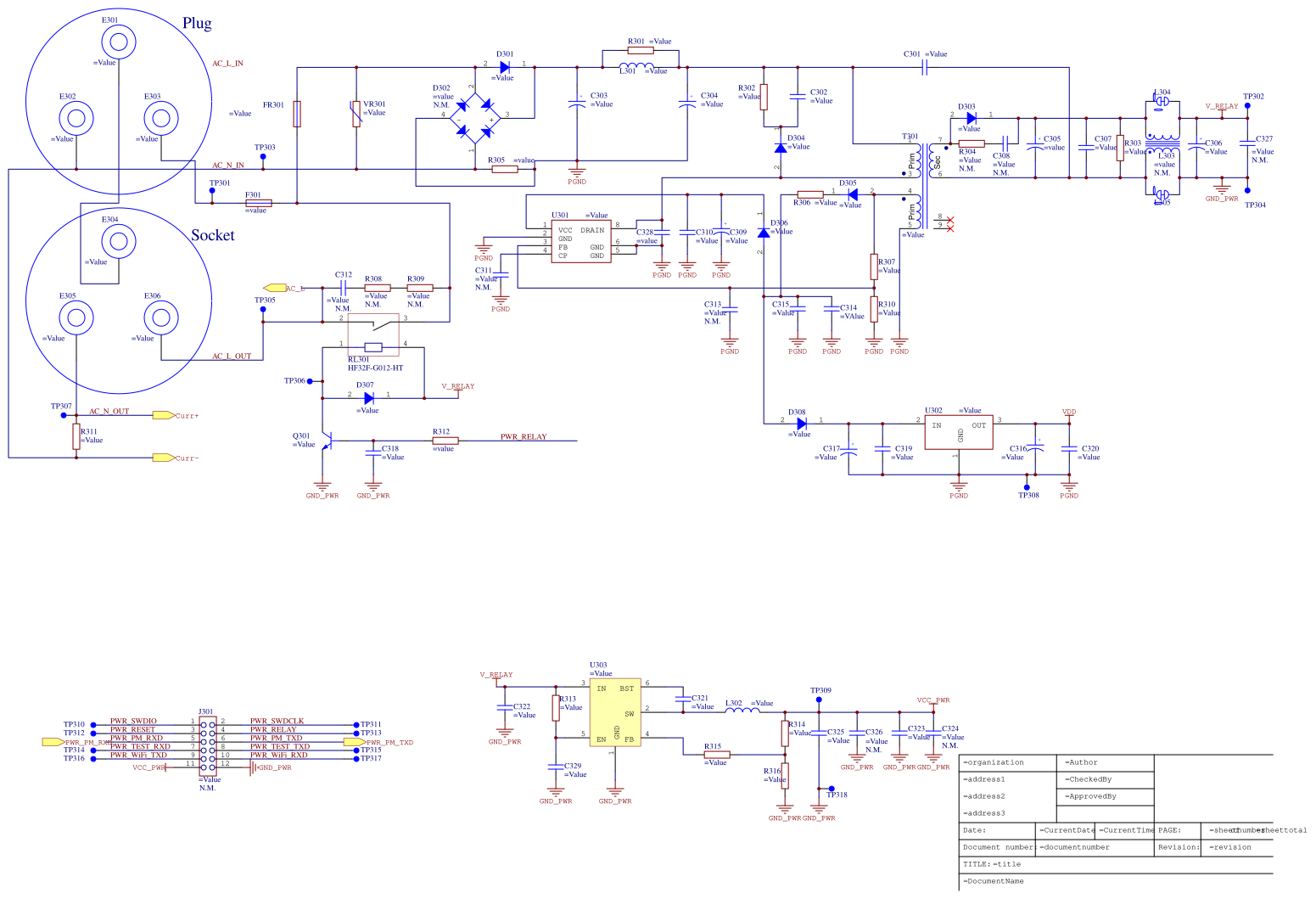Select the FR301 fusible resistor
The width and height of the screenshot is (1316, 899).
[297, 114]
